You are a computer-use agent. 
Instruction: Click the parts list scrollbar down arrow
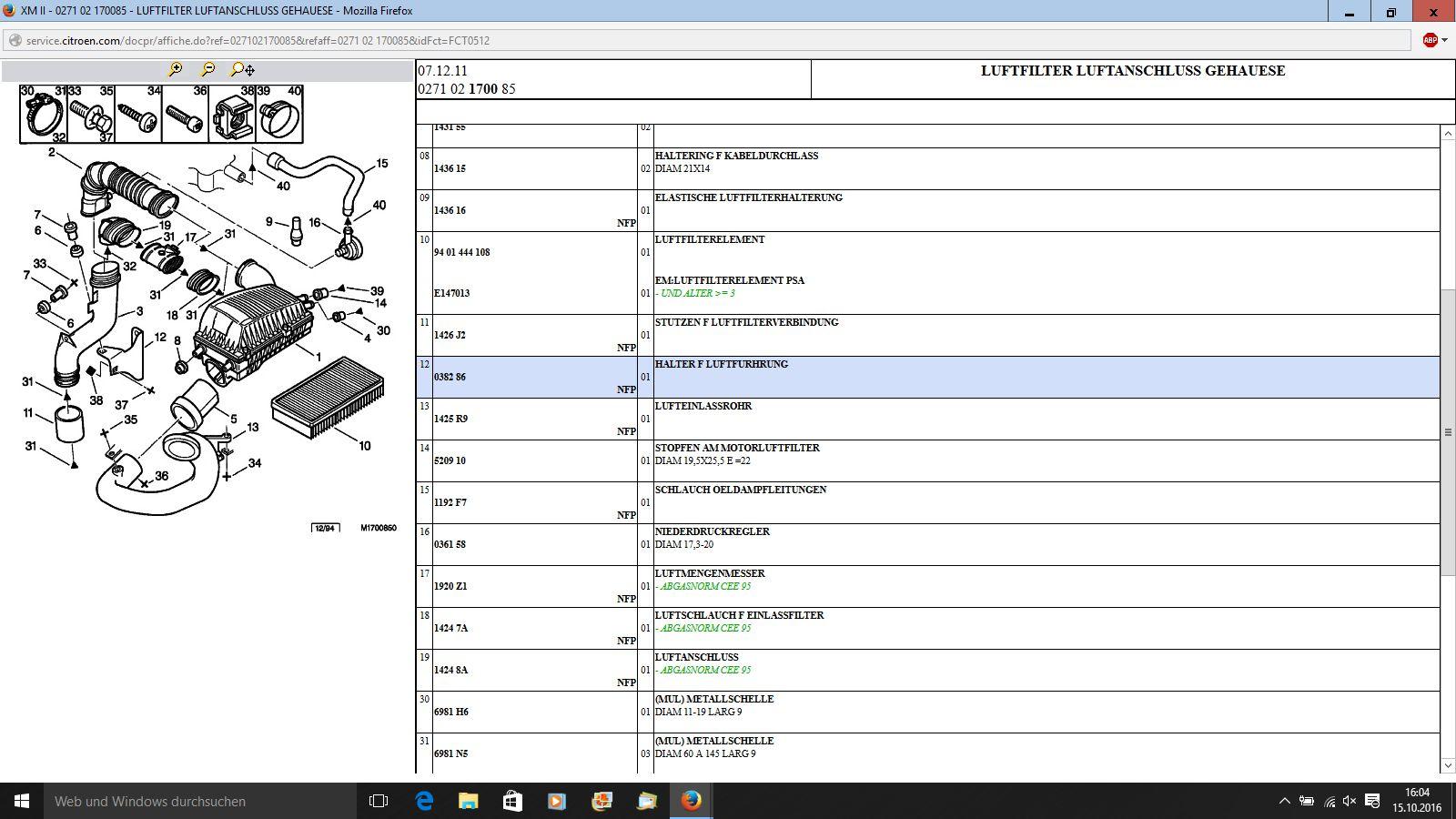(x=1448, y=766)
